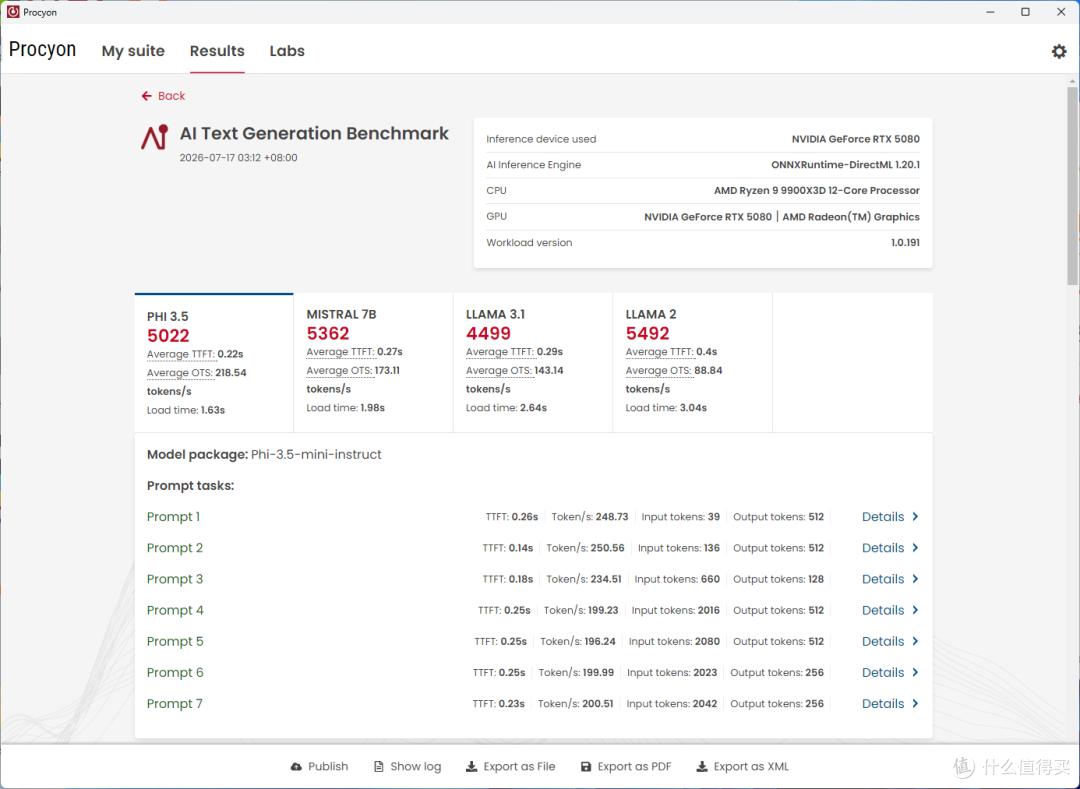Click the Publish button
The height and width of the screenshot is (789, 1080).
point(320,766)
